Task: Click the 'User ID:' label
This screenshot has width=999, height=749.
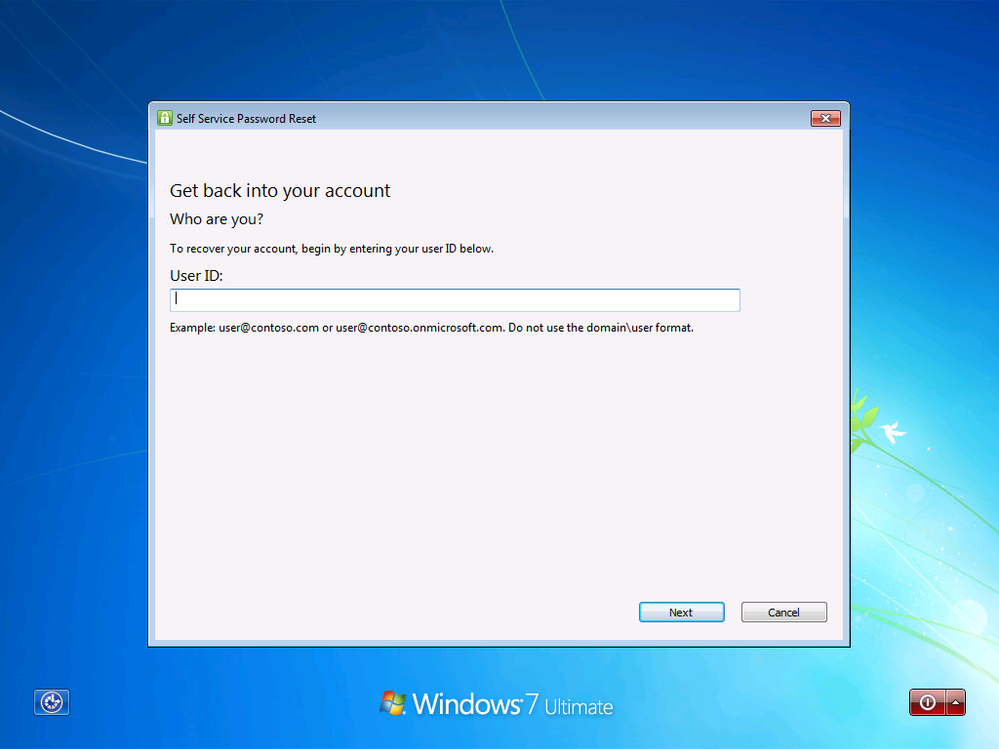Action: click(x=196, y=276)
